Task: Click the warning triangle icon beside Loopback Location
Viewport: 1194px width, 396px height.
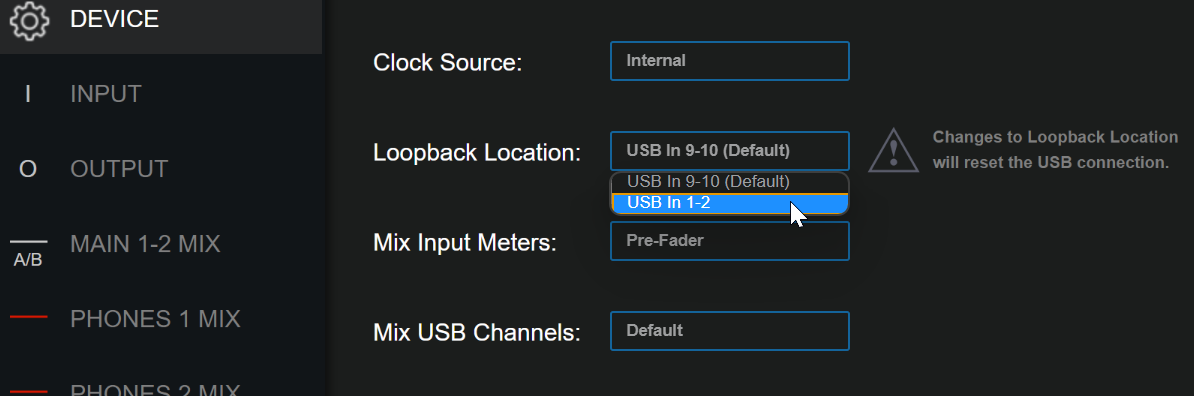Action: pyautogui.click(x=895, y=150)
